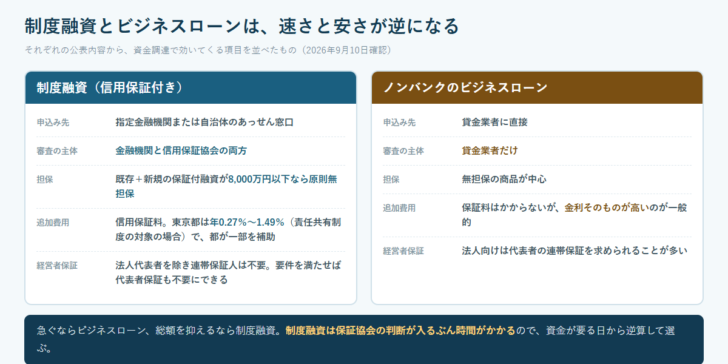The image size is (728, 364).
Task: Click text starting '信用保証料。東京都は年0.27%〜1.49%'
Action: click(228, 229)
